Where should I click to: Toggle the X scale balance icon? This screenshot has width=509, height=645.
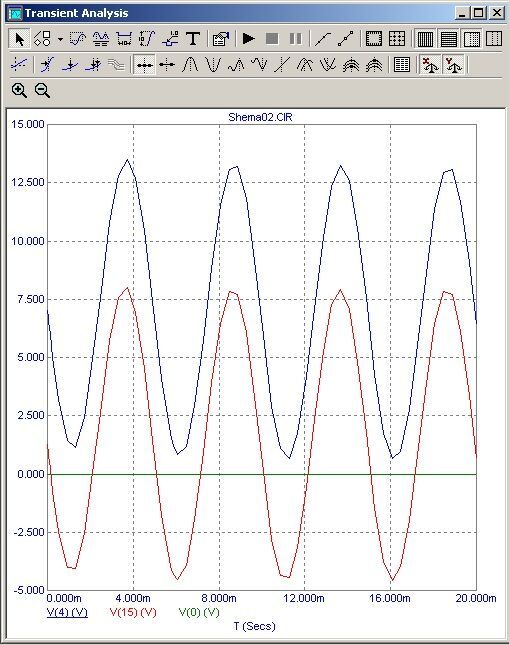tap(430, 65)
